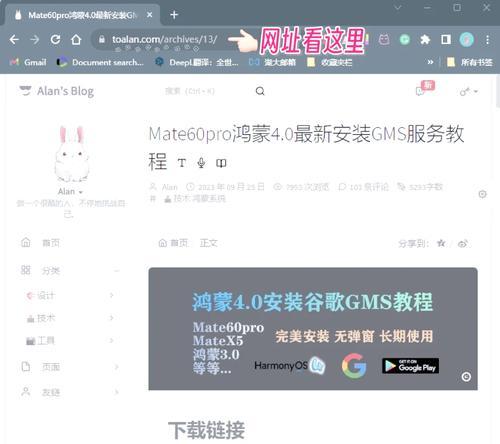Close the Mate60pro browser tab

click(149, 15)
